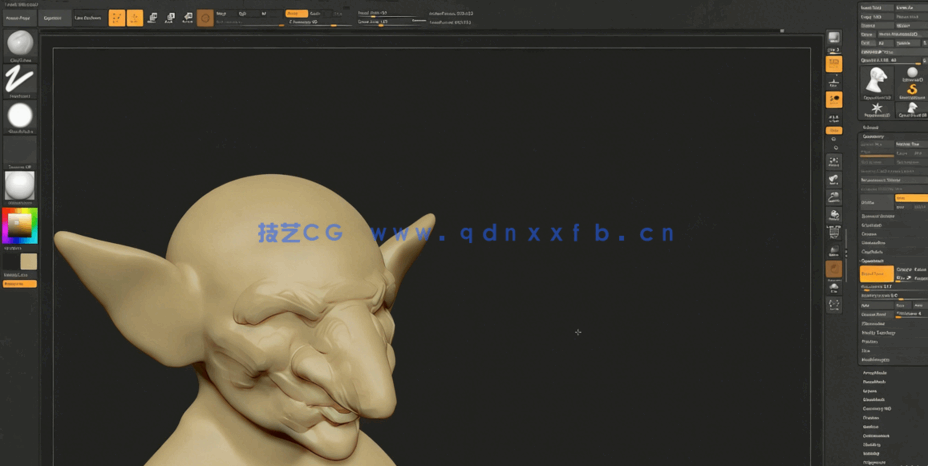928x466 pixels.
Task: Select the SimpleBrush tool thumbnail
Action: (912, 91)
